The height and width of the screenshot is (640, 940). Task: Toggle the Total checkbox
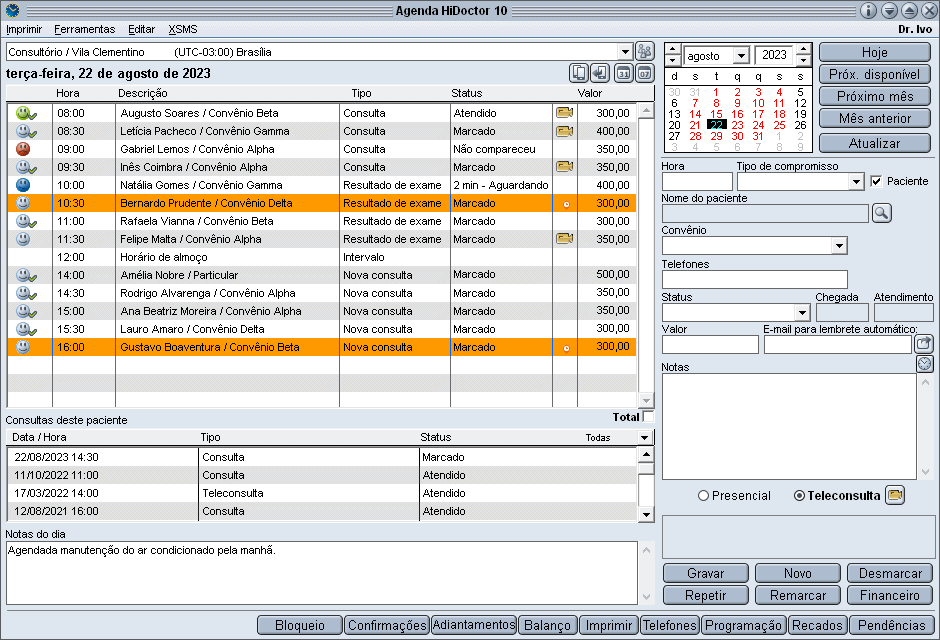pos(648,417)
